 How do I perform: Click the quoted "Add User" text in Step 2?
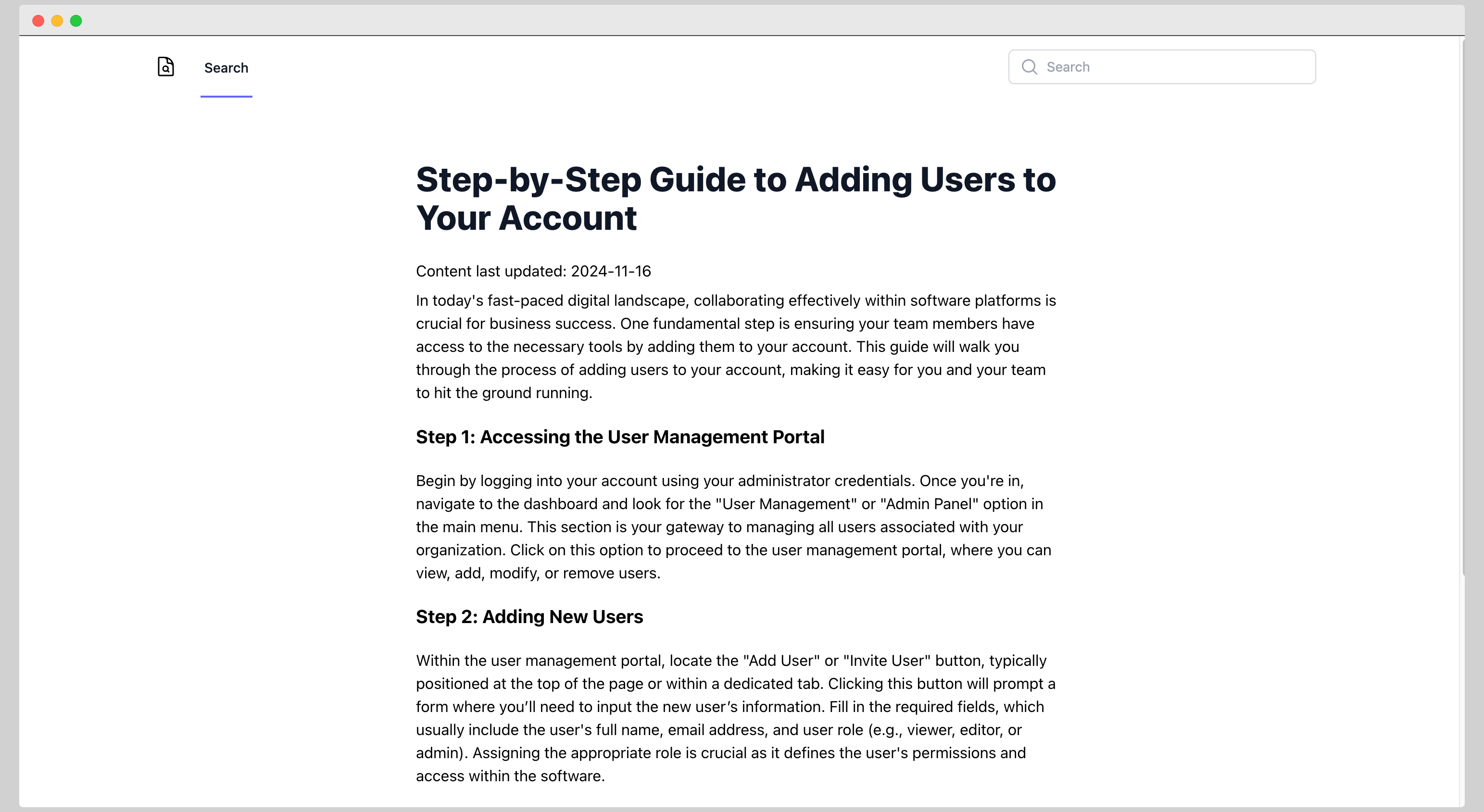[781, 661]
